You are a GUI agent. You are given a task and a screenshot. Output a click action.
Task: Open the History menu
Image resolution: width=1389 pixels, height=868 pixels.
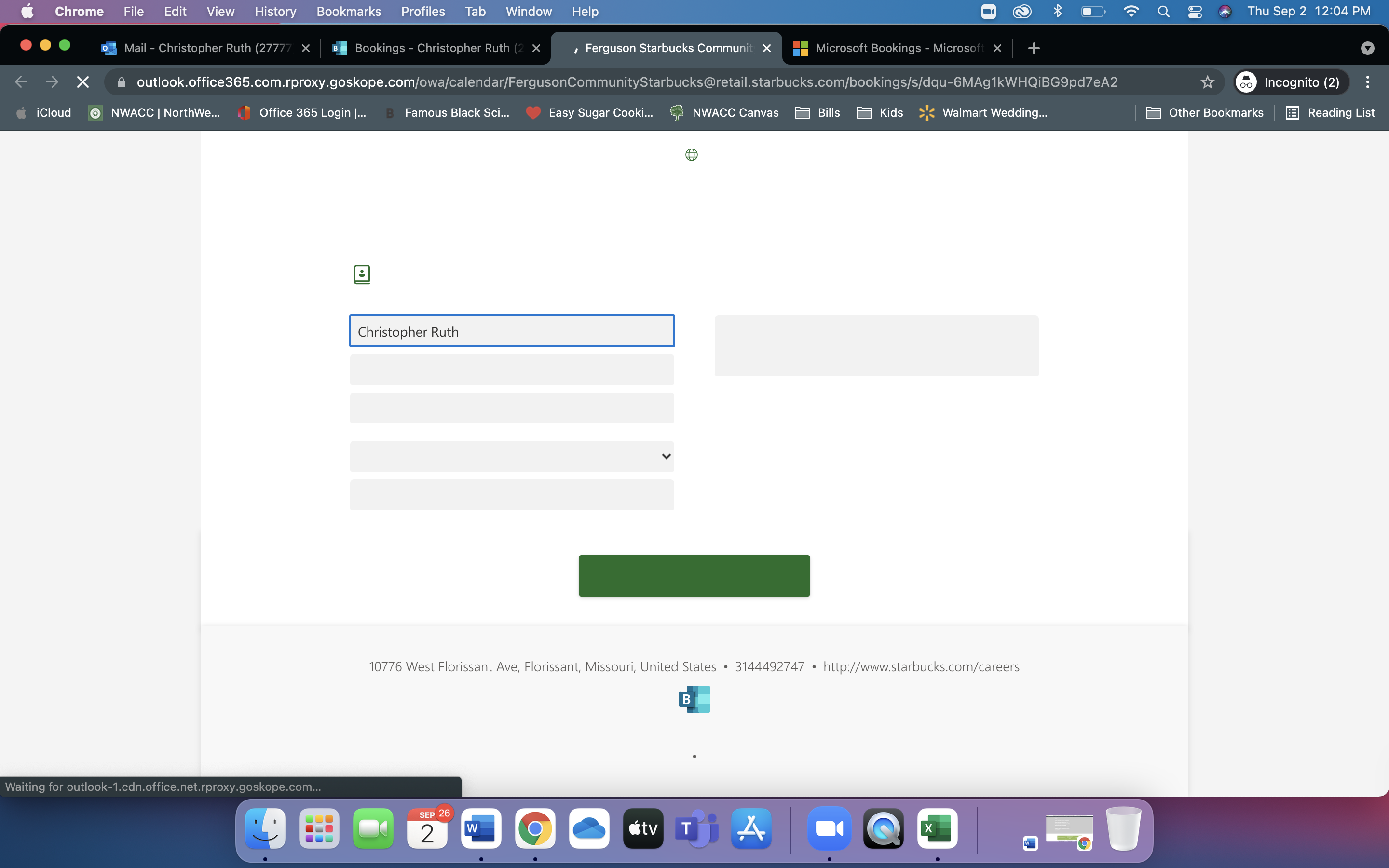click(x=275, y=12)
